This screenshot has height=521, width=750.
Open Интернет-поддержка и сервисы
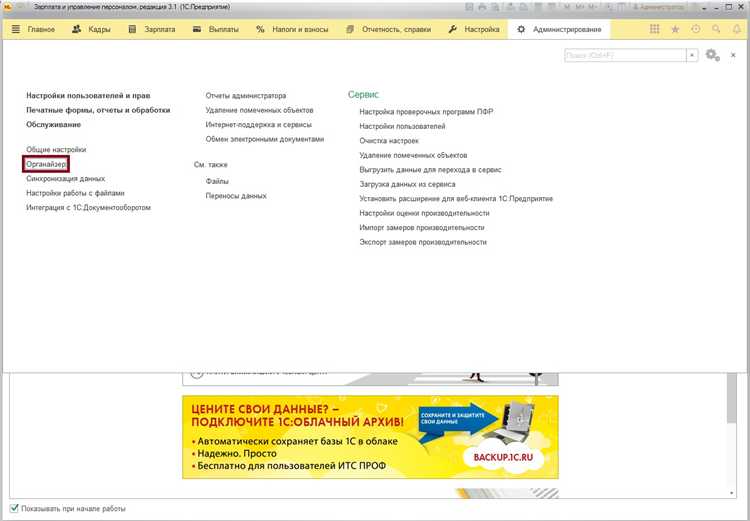[x=259, y=124]
